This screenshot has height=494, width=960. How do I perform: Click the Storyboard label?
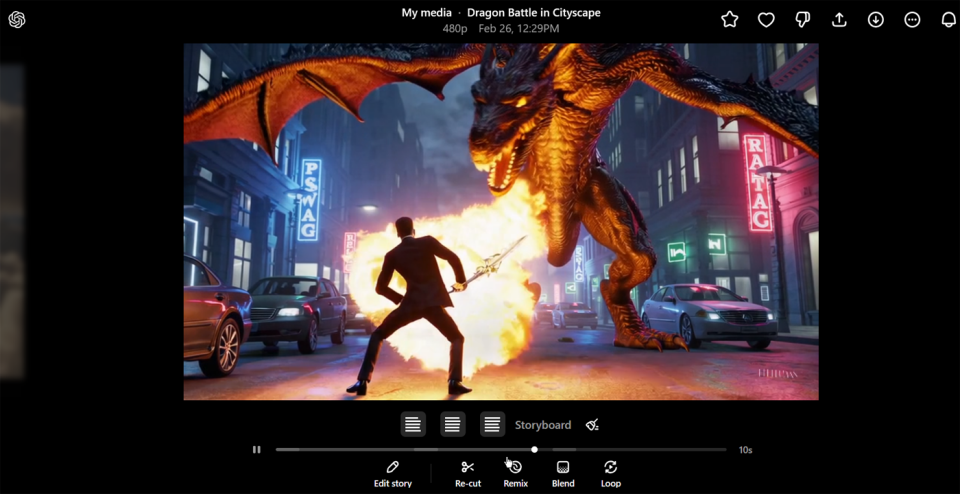[x=542, y=425]
